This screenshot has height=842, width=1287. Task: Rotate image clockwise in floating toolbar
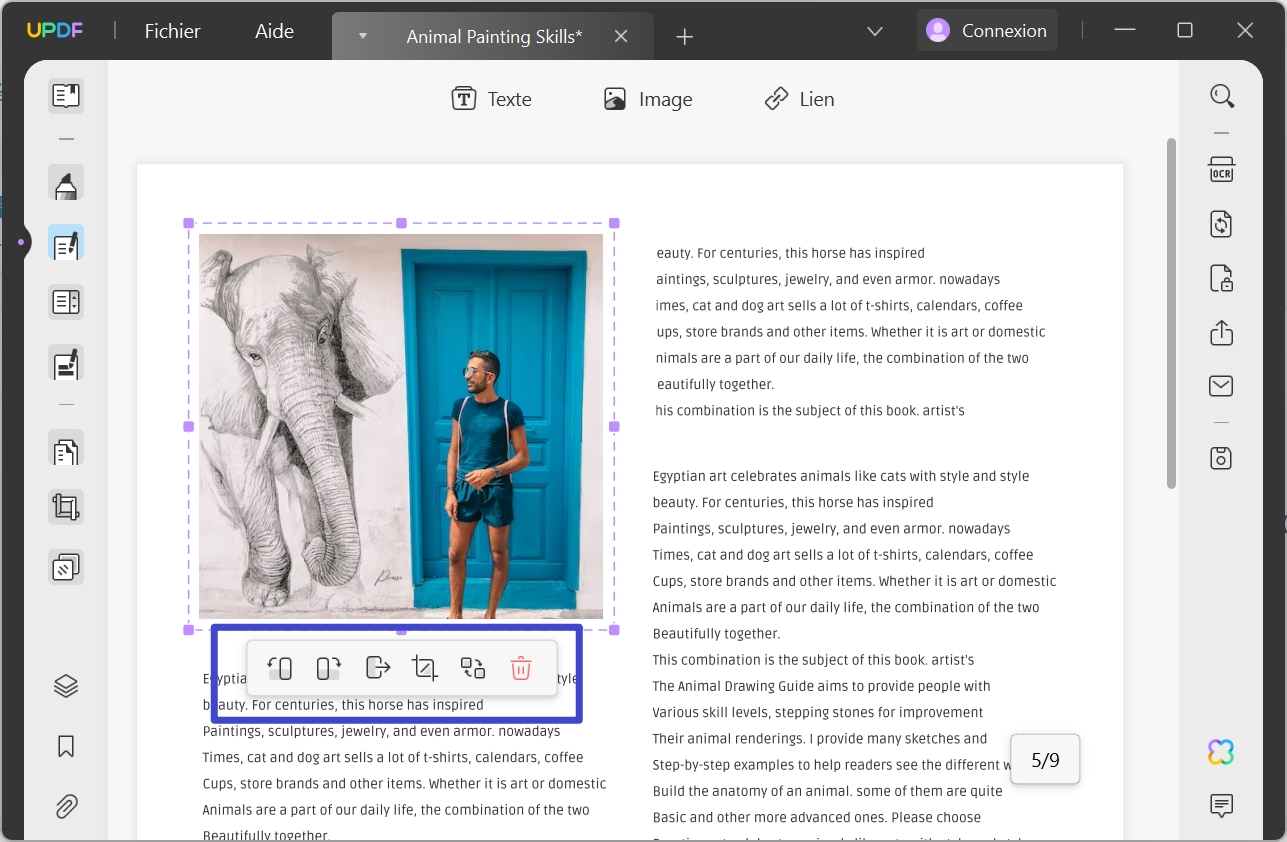pos(328,668)
